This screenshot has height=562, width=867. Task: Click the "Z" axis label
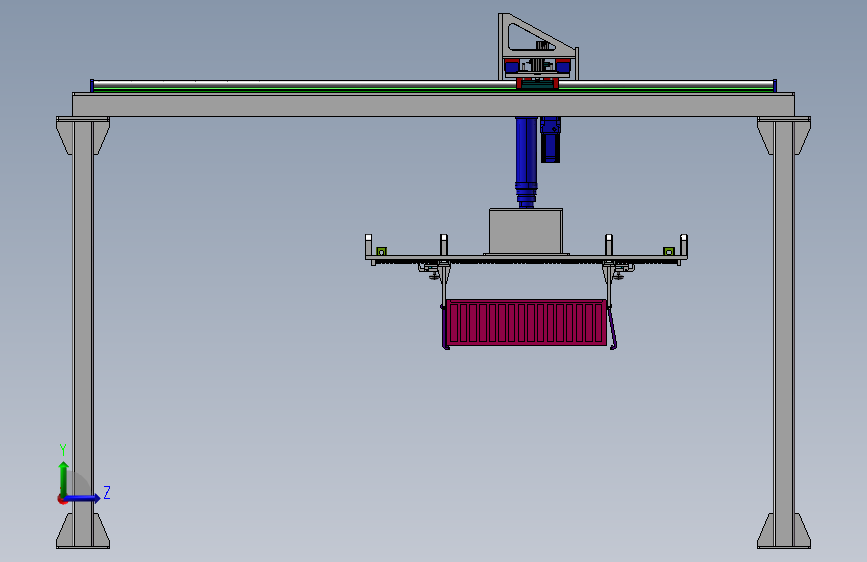coord(107,492)
